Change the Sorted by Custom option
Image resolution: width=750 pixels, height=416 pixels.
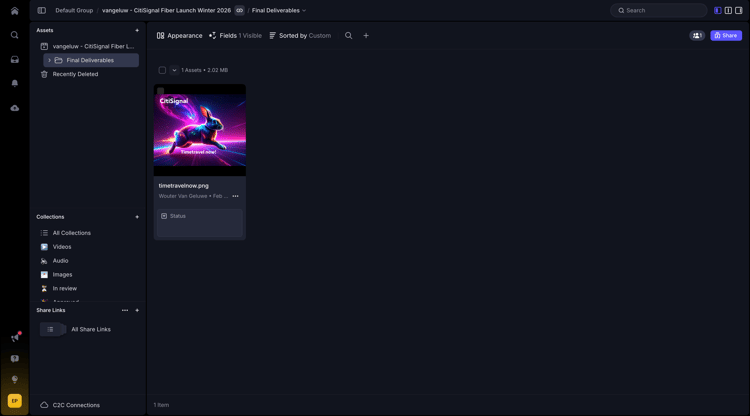tap(300, 35)
